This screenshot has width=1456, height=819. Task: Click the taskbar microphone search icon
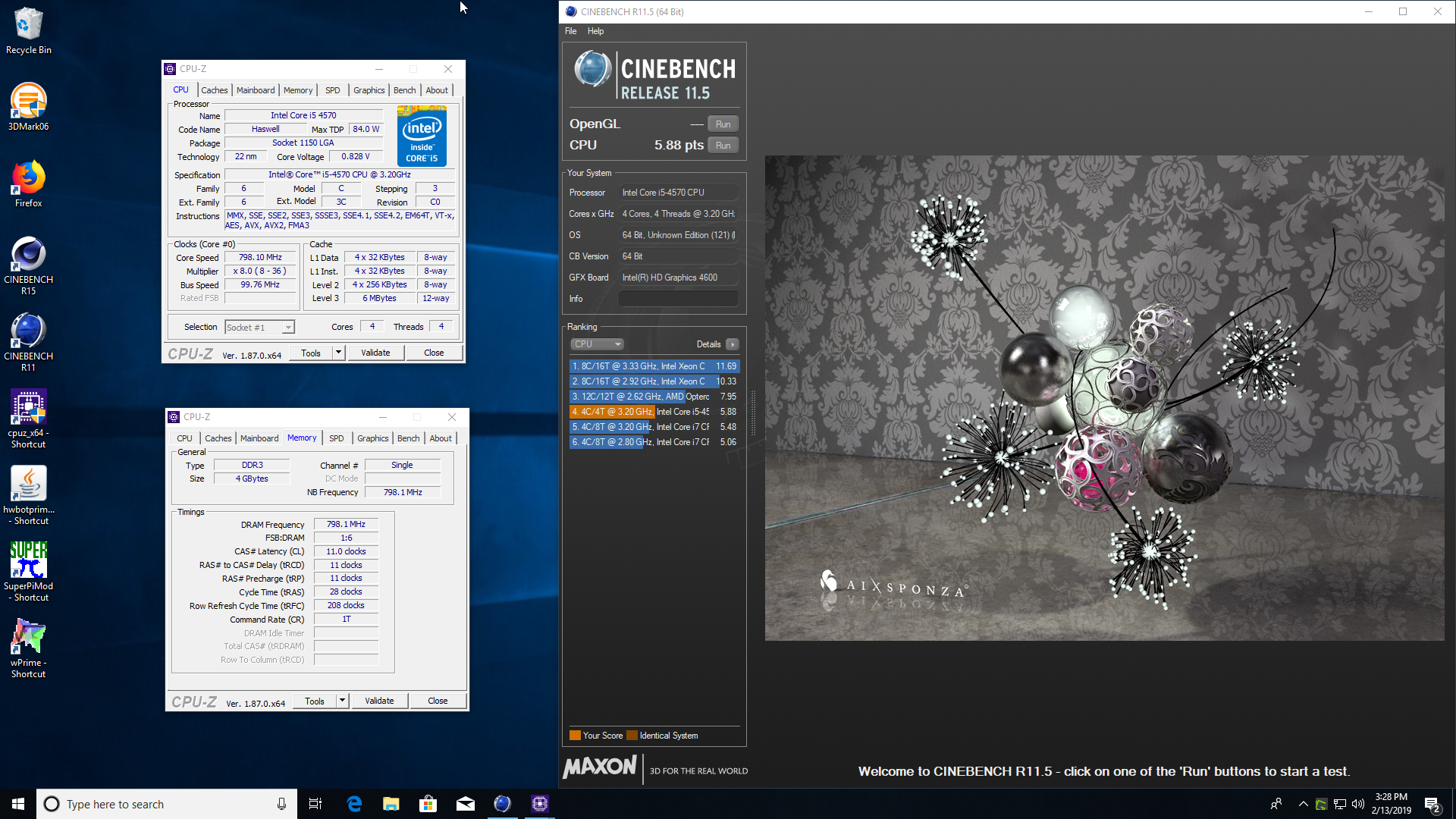point(281,804)
